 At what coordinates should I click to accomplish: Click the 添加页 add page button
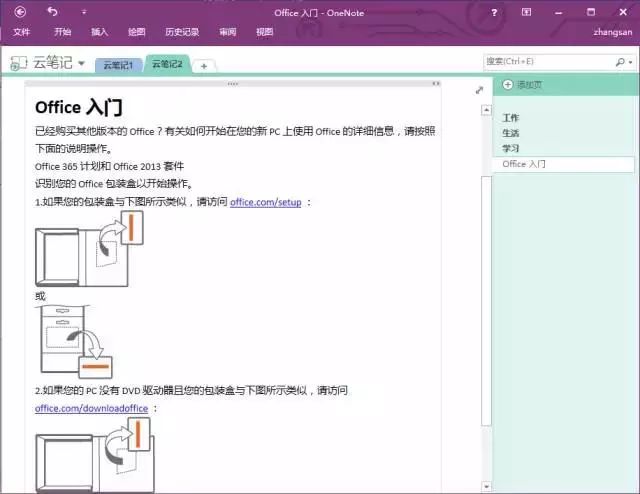pyautogui.click(x=522, y=85)
